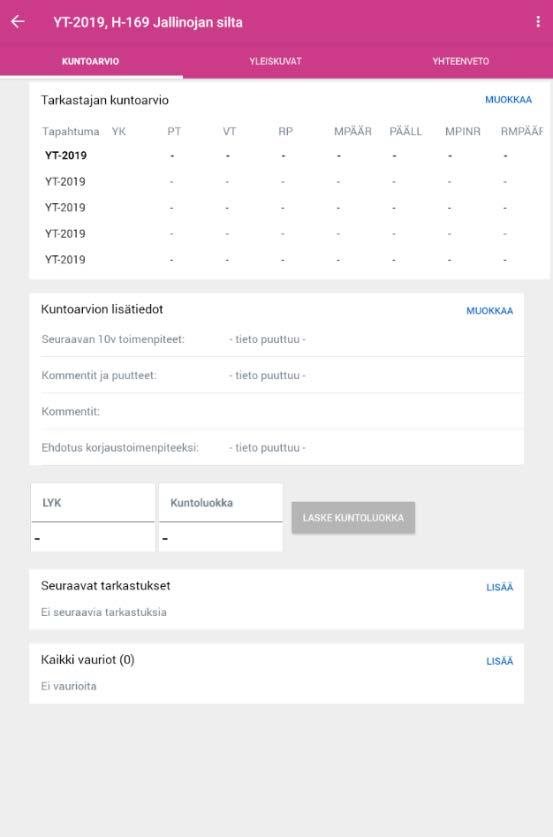The width and height of the screenshot is (553, 837).
Task: Select the Kuntoarvio tab
Action: point(91,61)
